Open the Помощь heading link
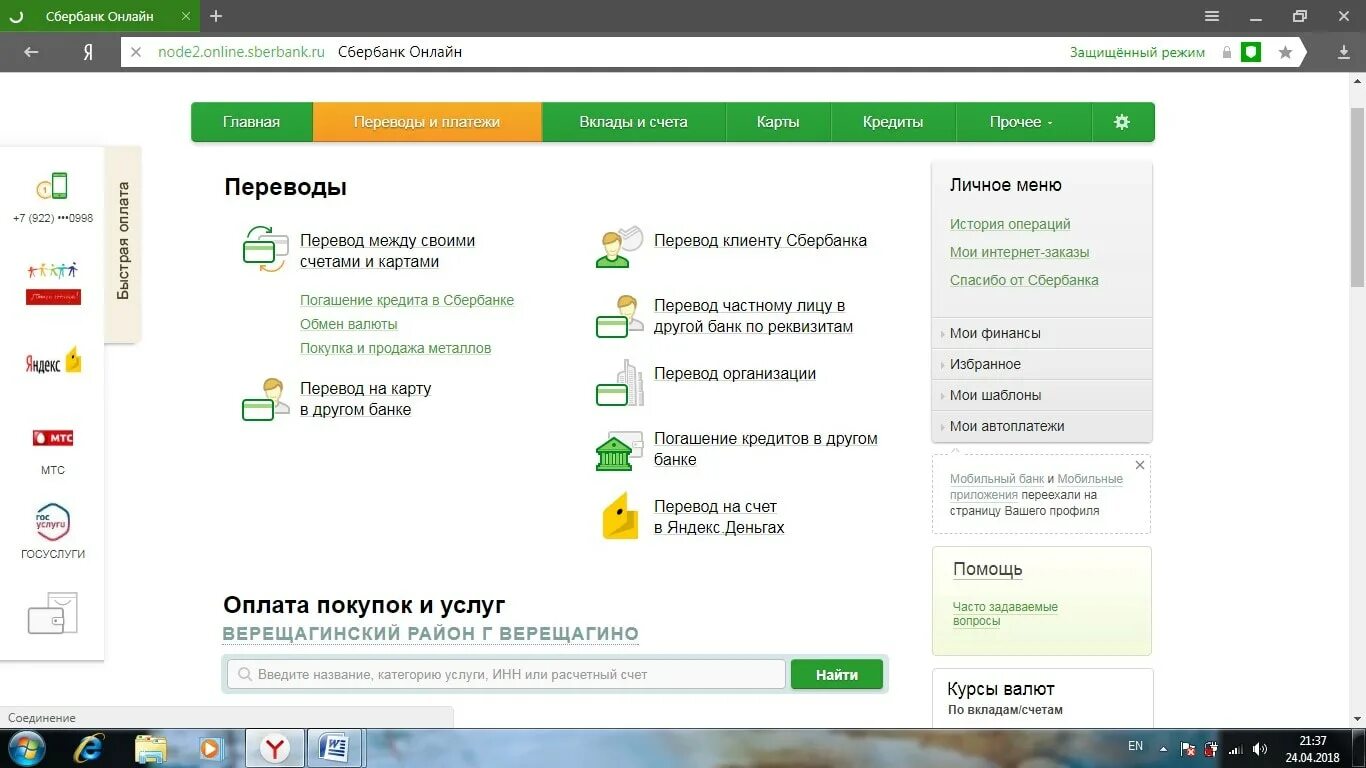This screenshot has height=768, width=1366. coord(987,569)
